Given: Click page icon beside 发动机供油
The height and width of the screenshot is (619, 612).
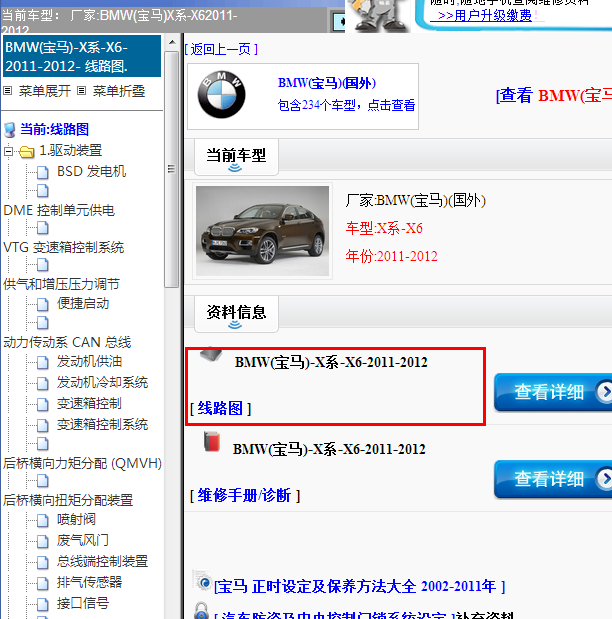Looking at the screenshot, I should (43, 362).
